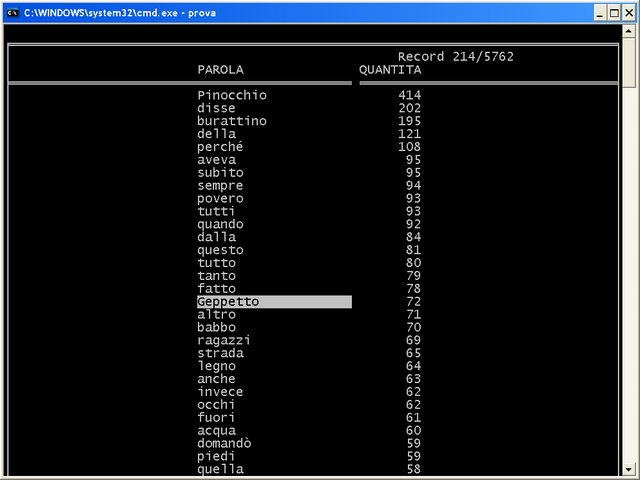The width and height of the screenshot is (640, 480).
Task: Maximize the cmd.exe prova window
Action: coord(614,13)
